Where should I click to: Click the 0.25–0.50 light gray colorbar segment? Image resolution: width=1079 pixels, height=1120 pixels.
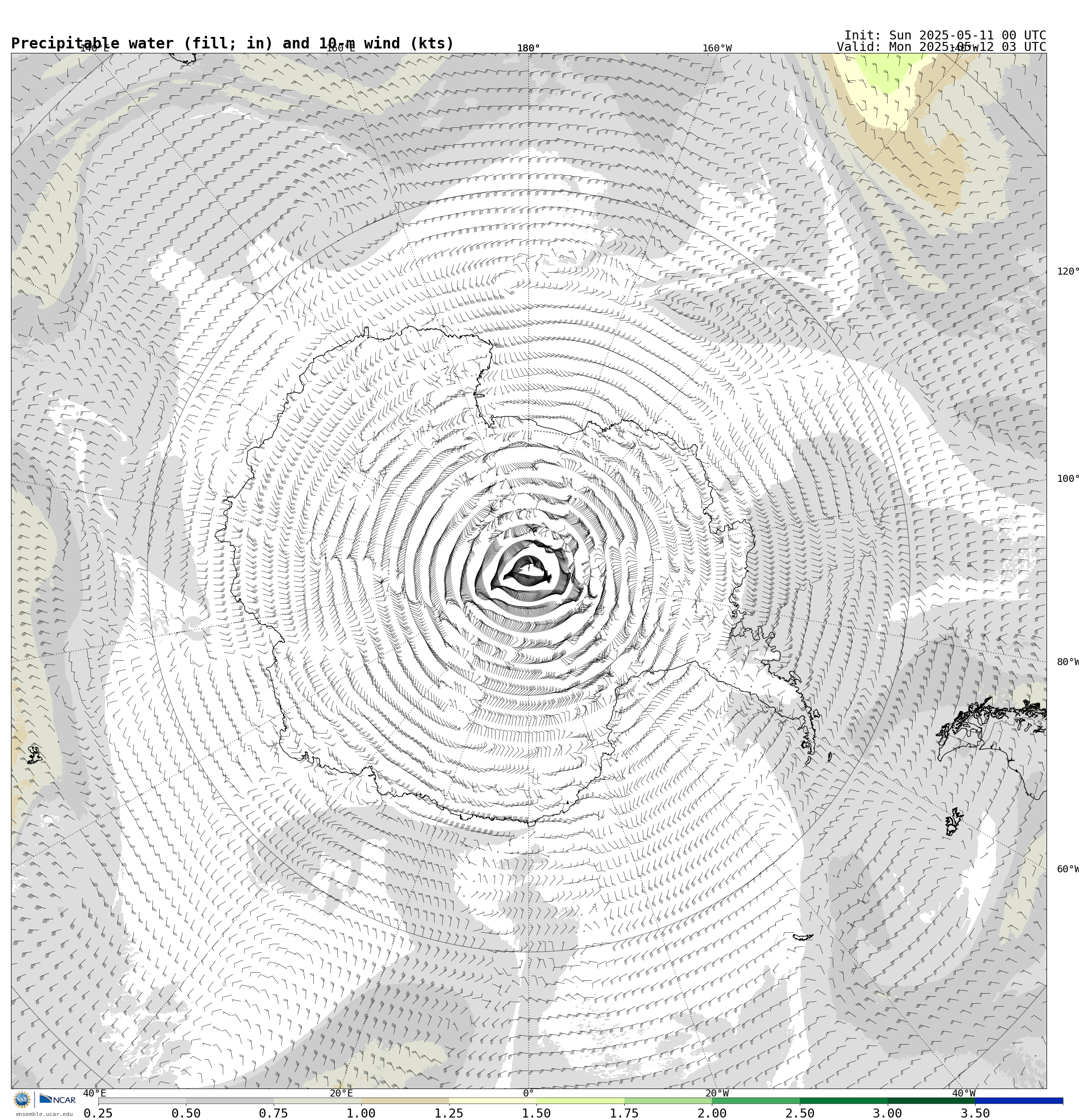(142, 1101)
